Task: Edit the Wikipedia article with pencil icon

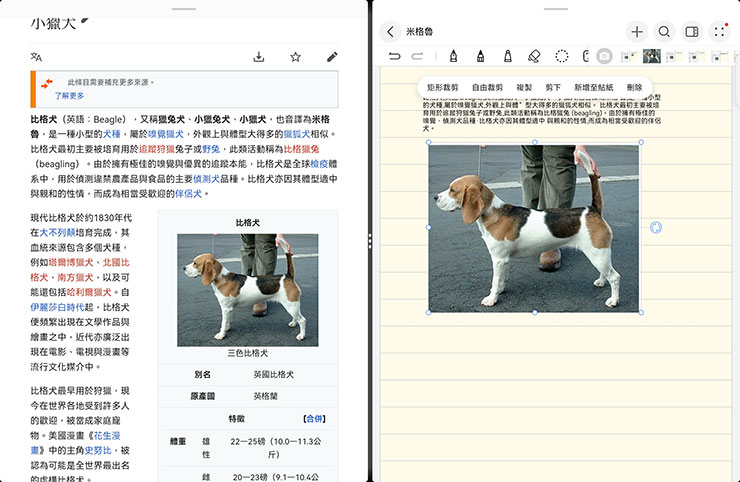Action: 332,57
